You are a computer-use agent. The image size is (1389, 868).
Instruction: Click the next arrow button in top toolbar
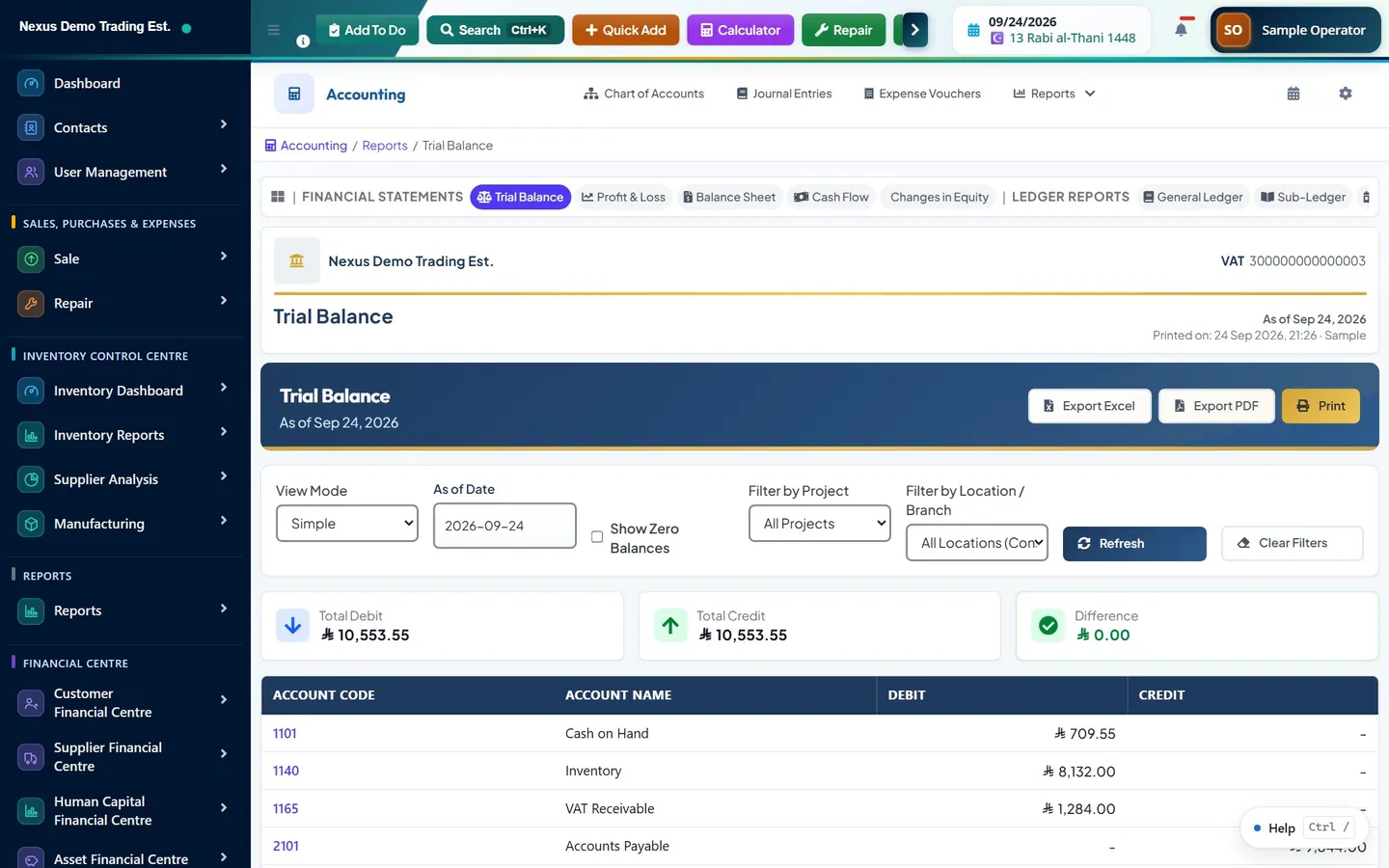click(914, 30)
